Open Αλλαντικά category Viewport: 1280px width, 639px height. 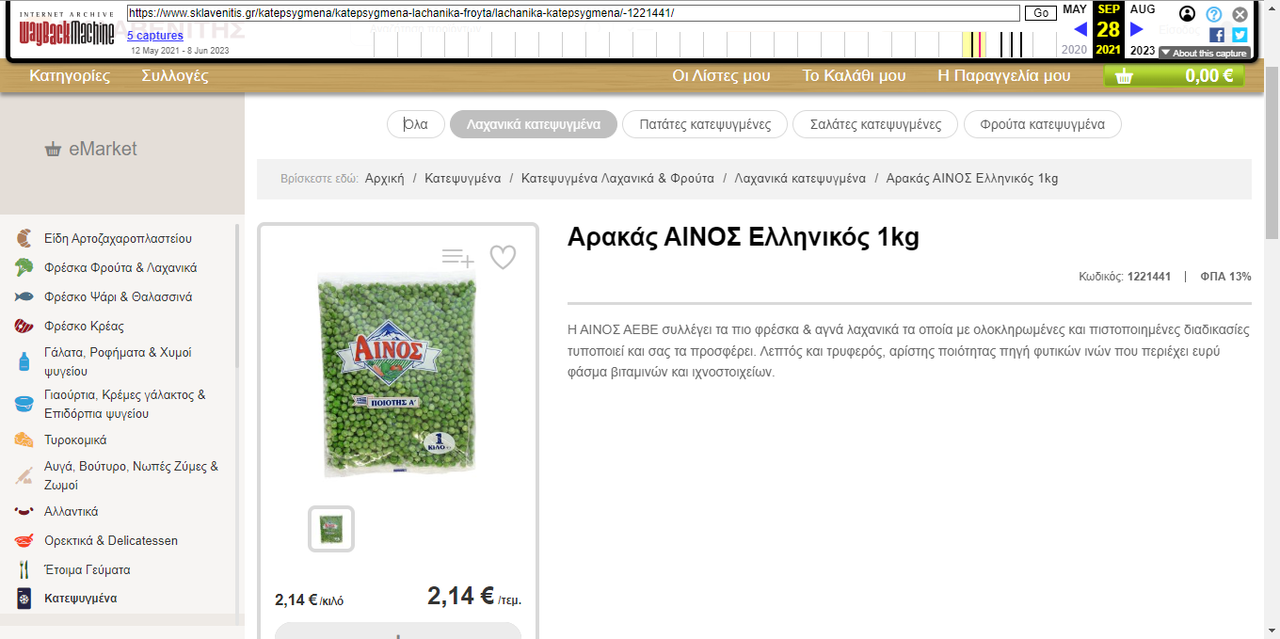(x=71, y=511)
